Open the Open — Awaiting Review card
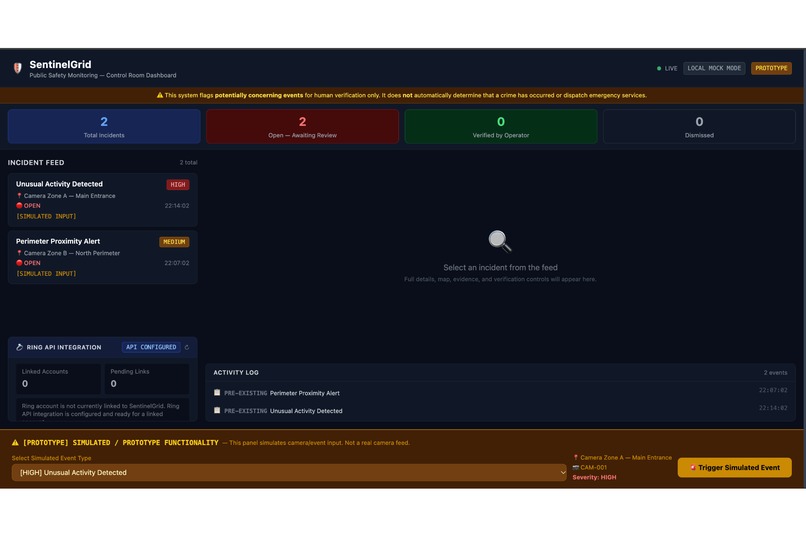This screenshot has height=537, width=806. tap(302, 126)
